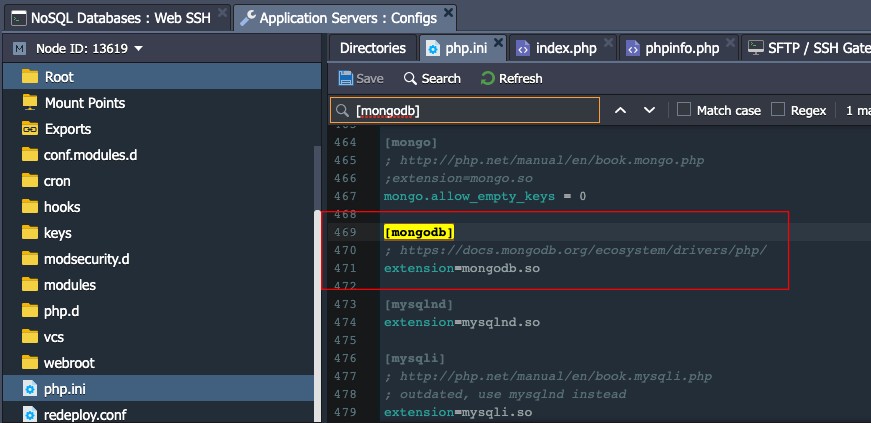The image size is (871, 423).
Task: Close the php.ini editor tab
Action: coord(498,42)
